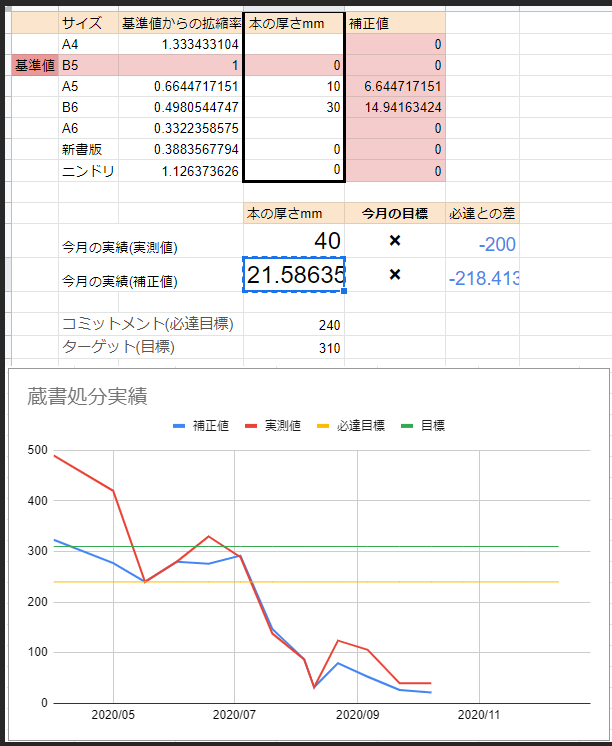Select the A4 size cell
This screenshot has height=746, width=612.
[x=89, y=44]
